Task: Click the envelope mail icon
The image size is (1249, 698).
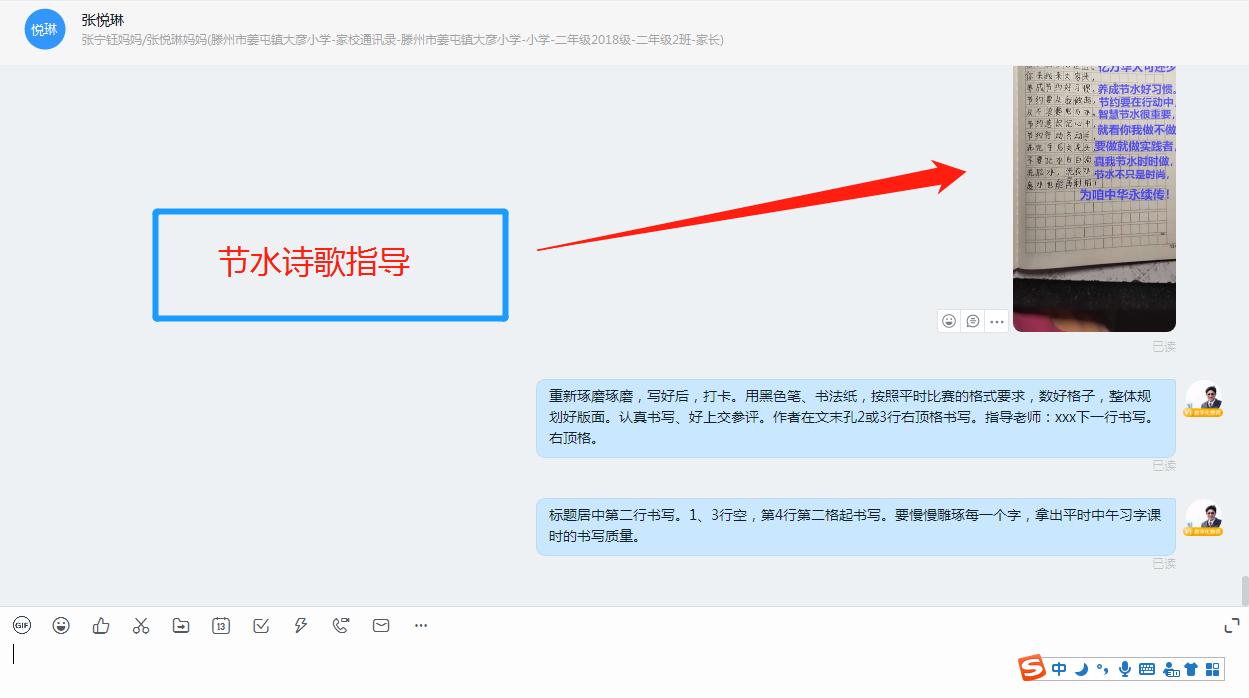Action: click(381, 625)
